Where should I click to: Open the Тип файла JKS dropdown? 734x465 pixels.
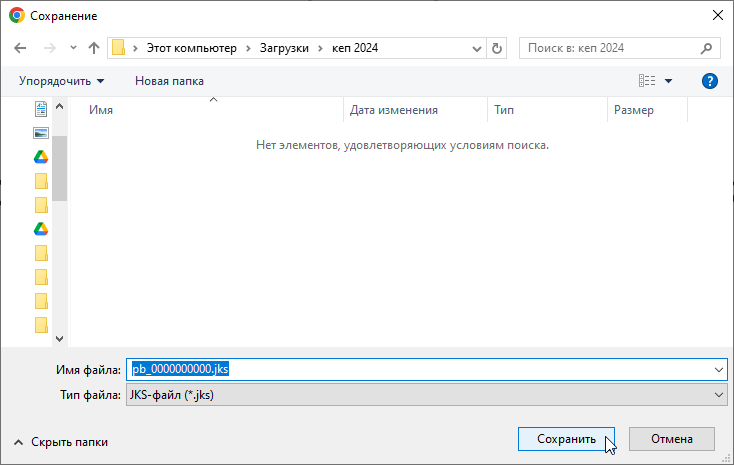[426, 395]
